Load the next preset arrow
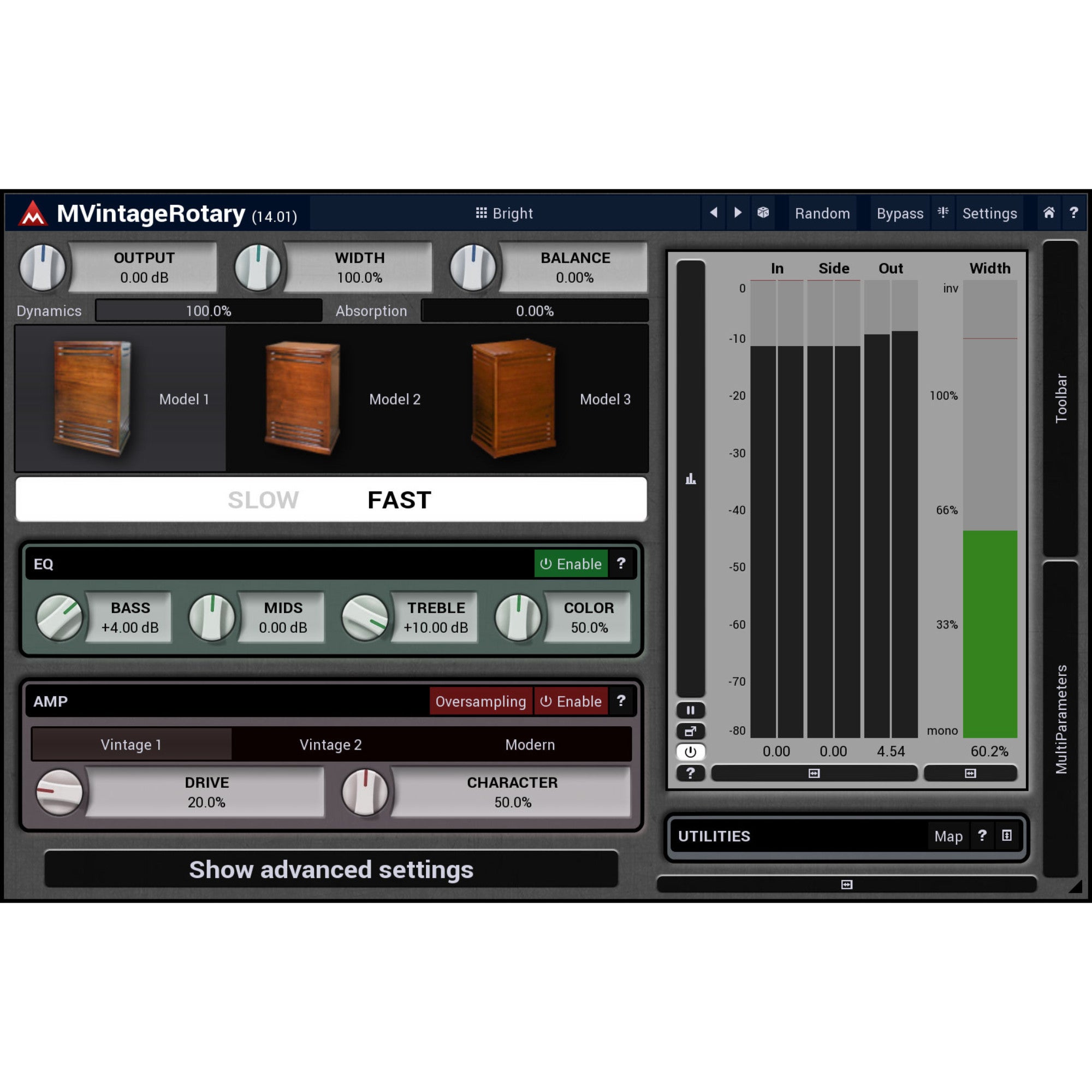Screen dimensions: 1092x1092 [x=738, y=212]
